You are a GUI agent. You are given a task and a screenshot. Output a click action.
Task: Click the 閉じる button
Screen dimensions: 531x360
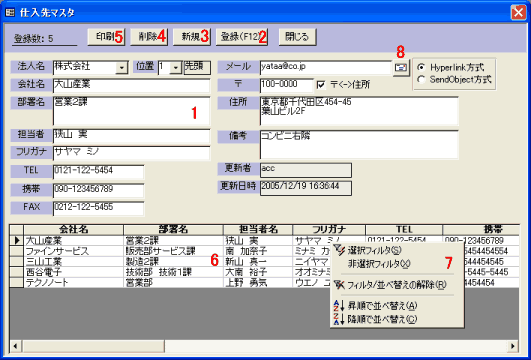click(x=297, y=37)
